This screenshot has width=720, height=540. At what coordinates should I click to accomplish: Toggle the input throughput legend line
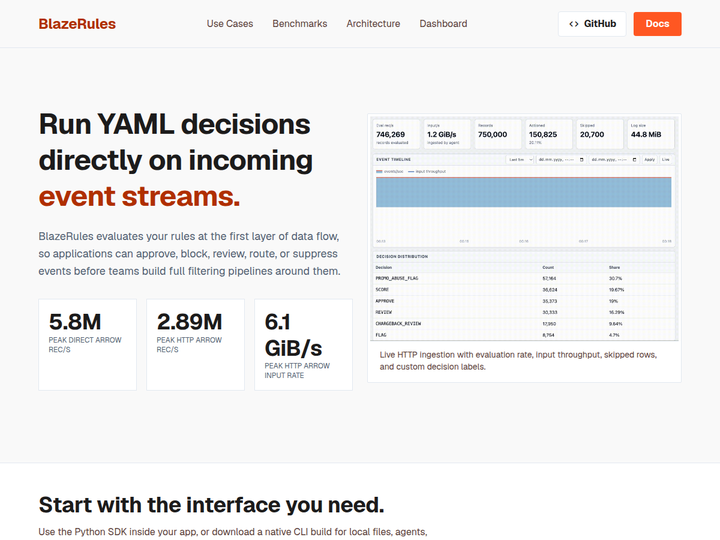[411, 171]
